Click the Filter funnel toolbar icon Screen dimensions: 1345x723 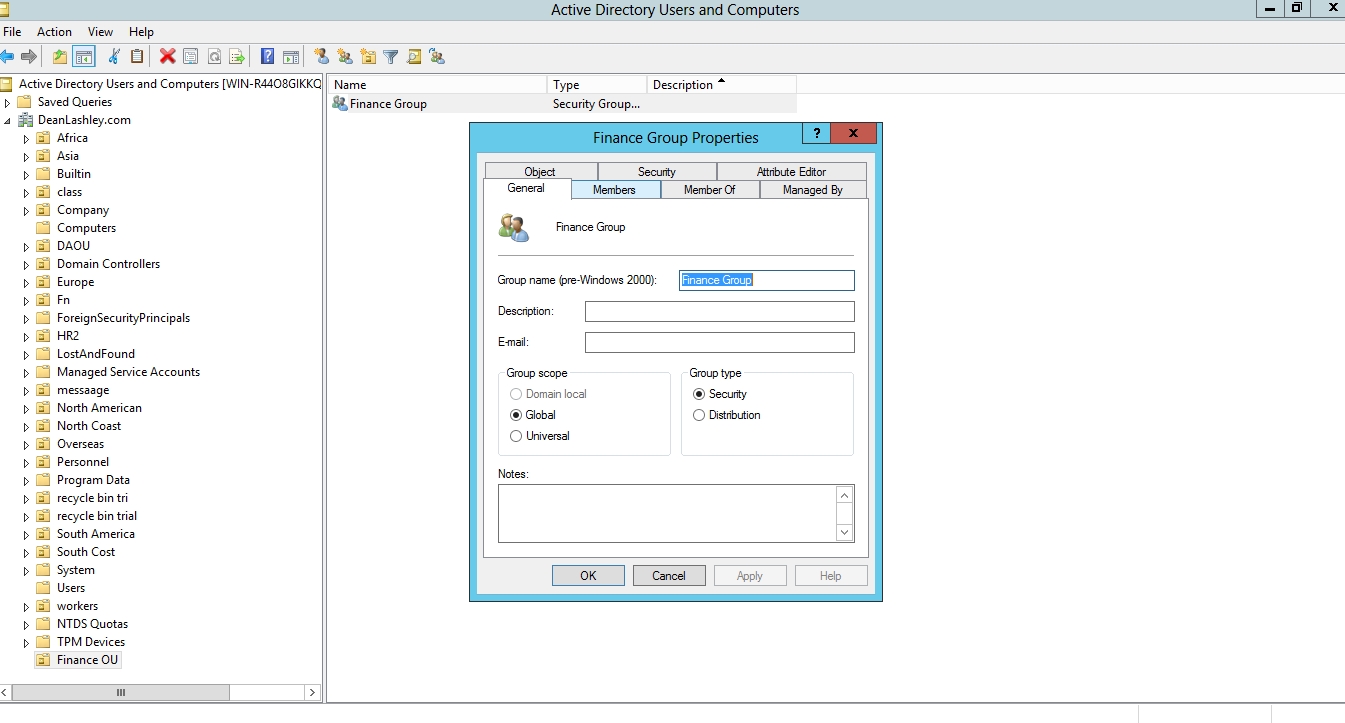pos(391,57)
